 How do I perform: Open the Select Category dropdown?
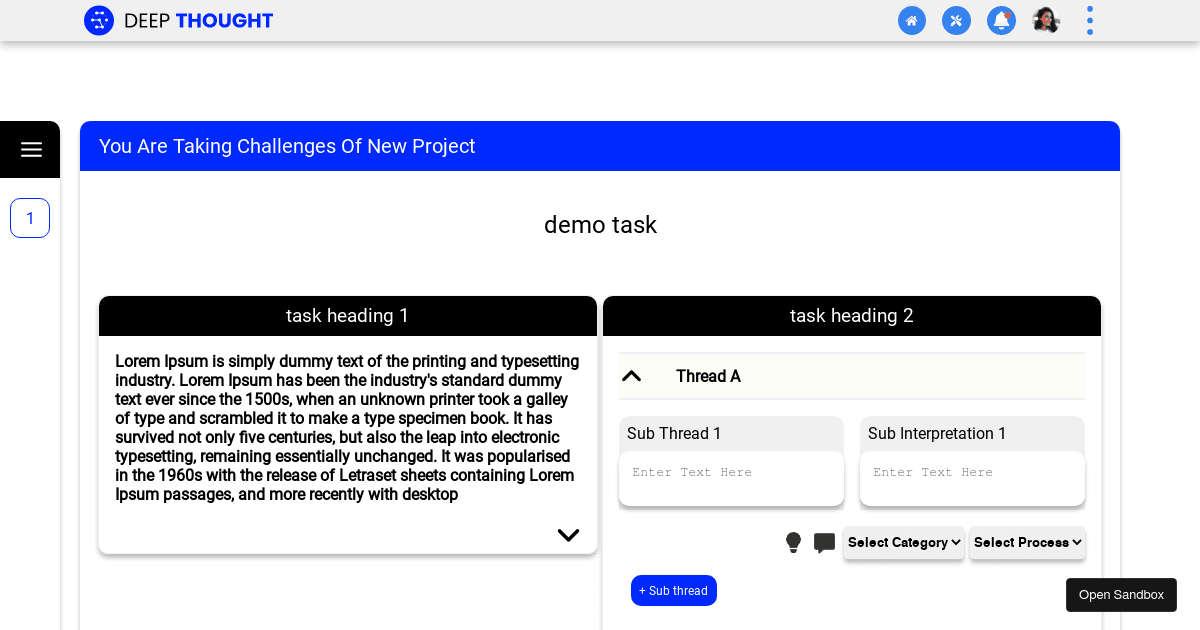(x=904, y=543)
